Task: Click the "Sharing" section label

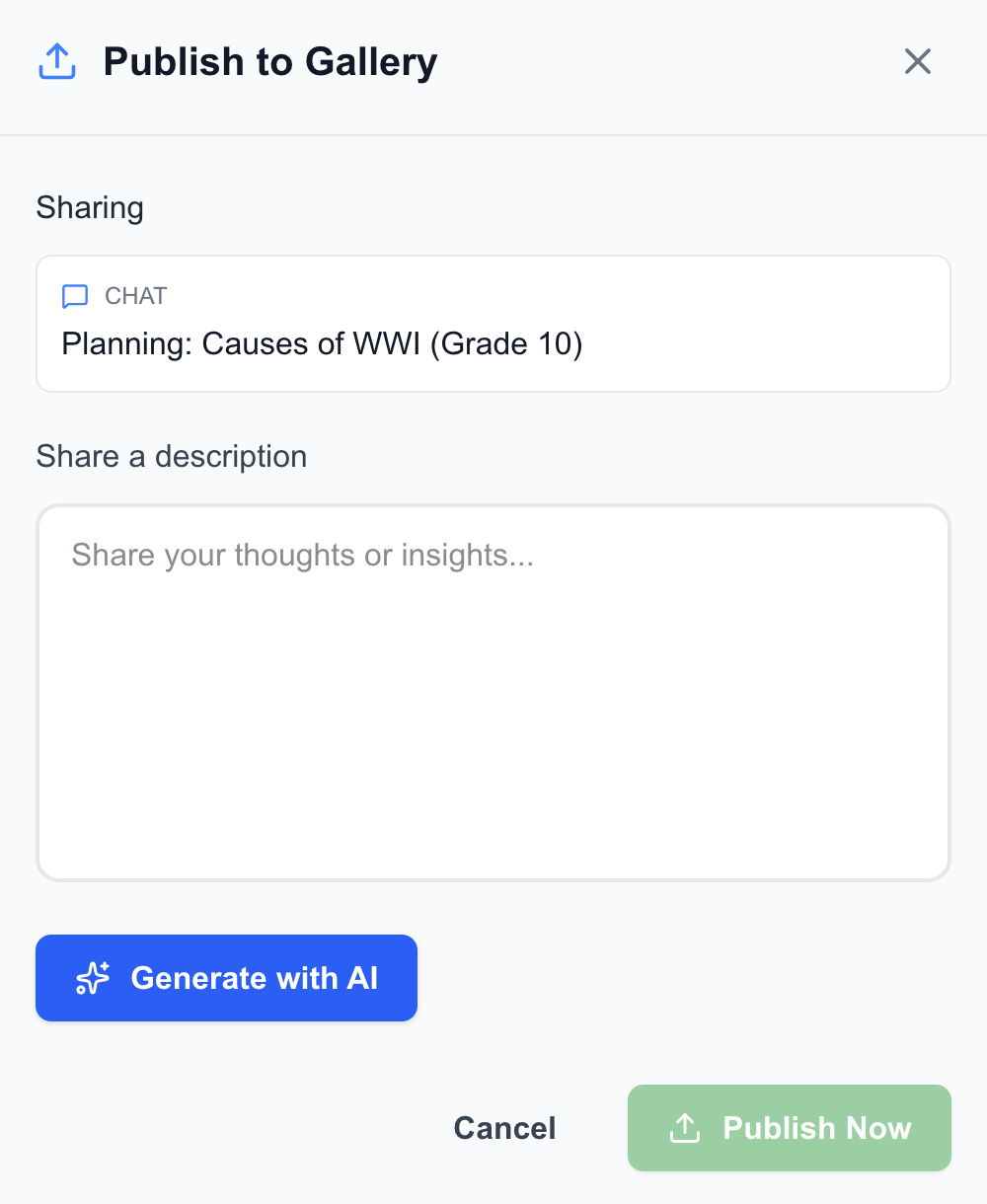Action: pyautogui.click(x=90, y=208)
